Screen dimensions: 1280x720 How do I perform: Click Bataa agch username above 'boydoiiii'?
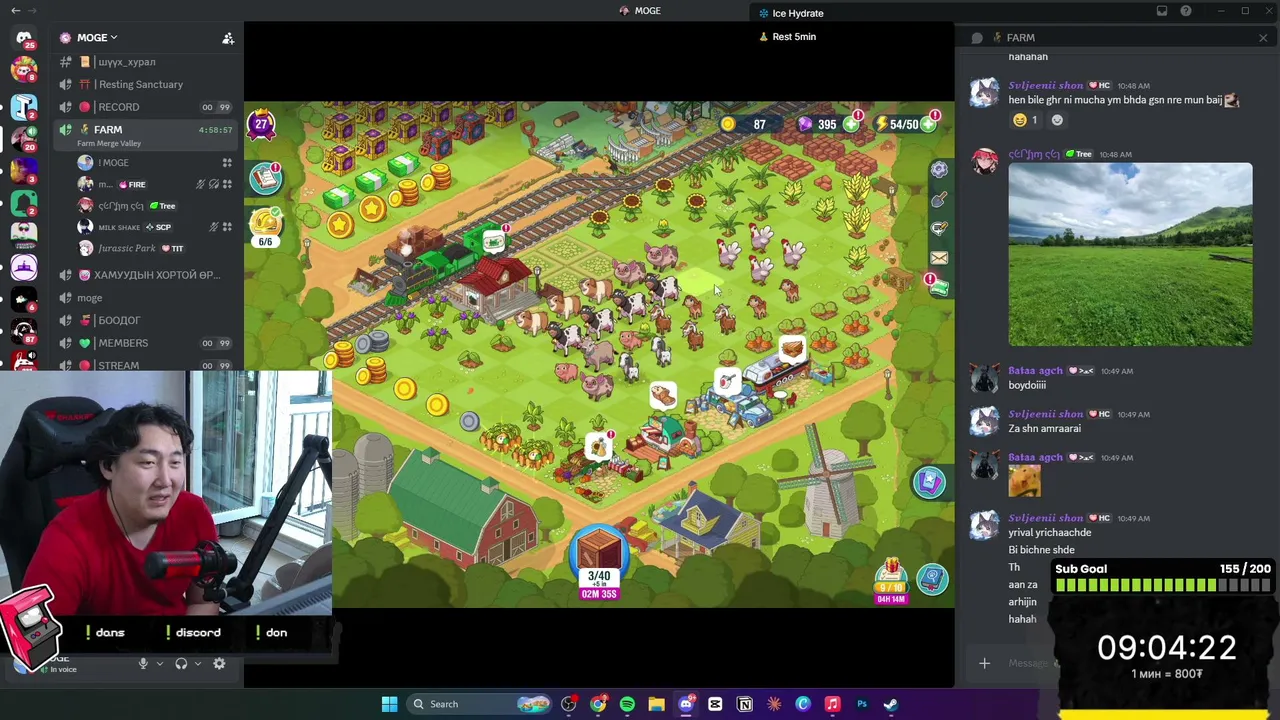click(x=1035, y=371)
